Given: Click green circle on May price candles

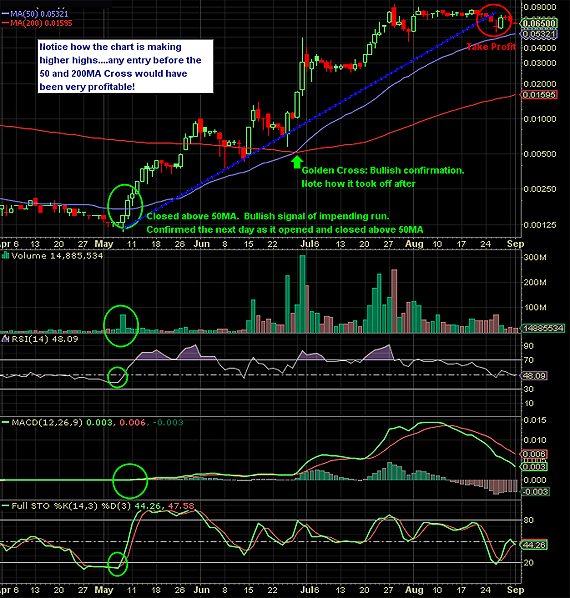Looking at the screenshot, I should 125,206.
